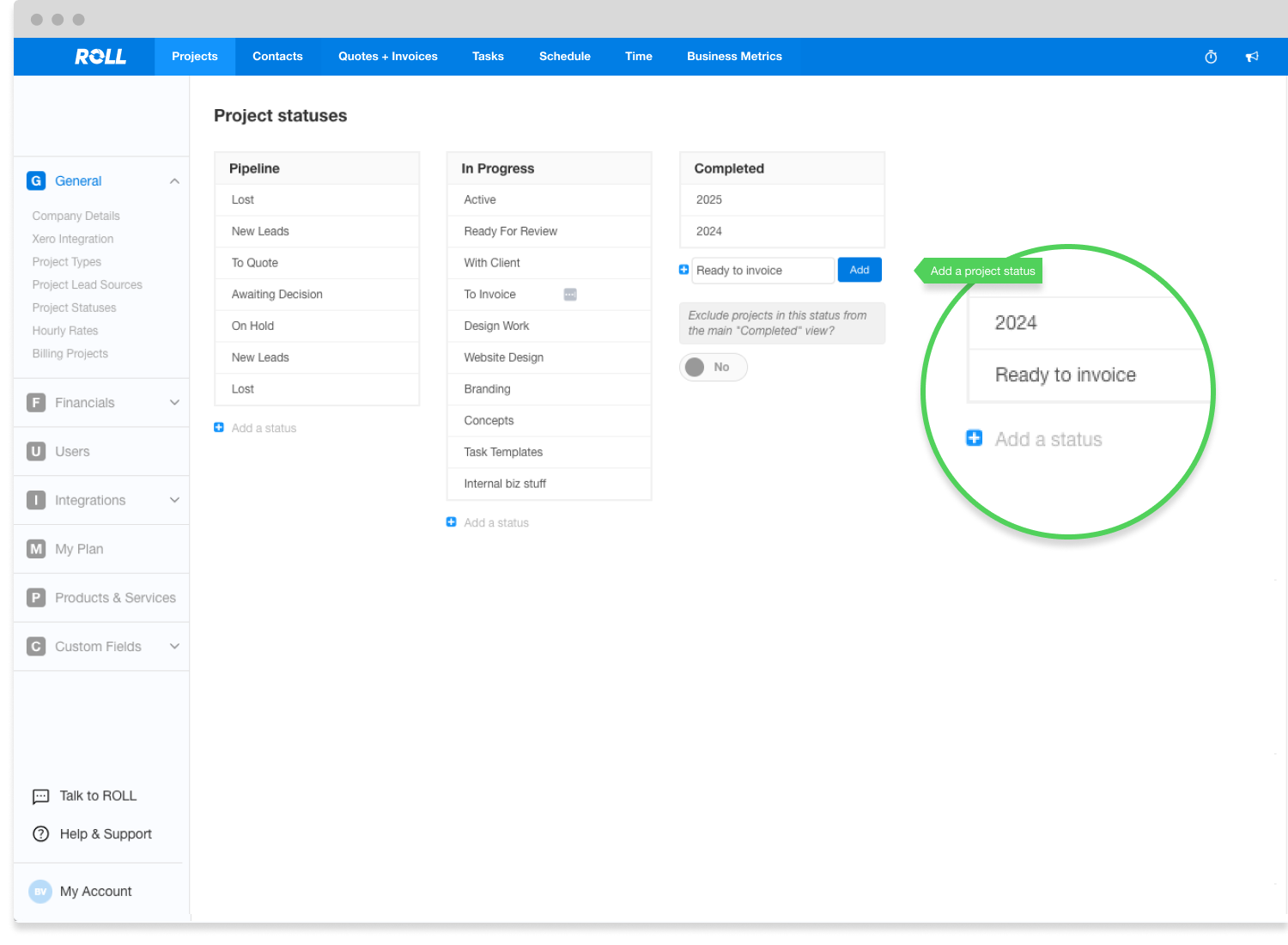Open Project Lead Sources settings link

[x=88, y=285]
